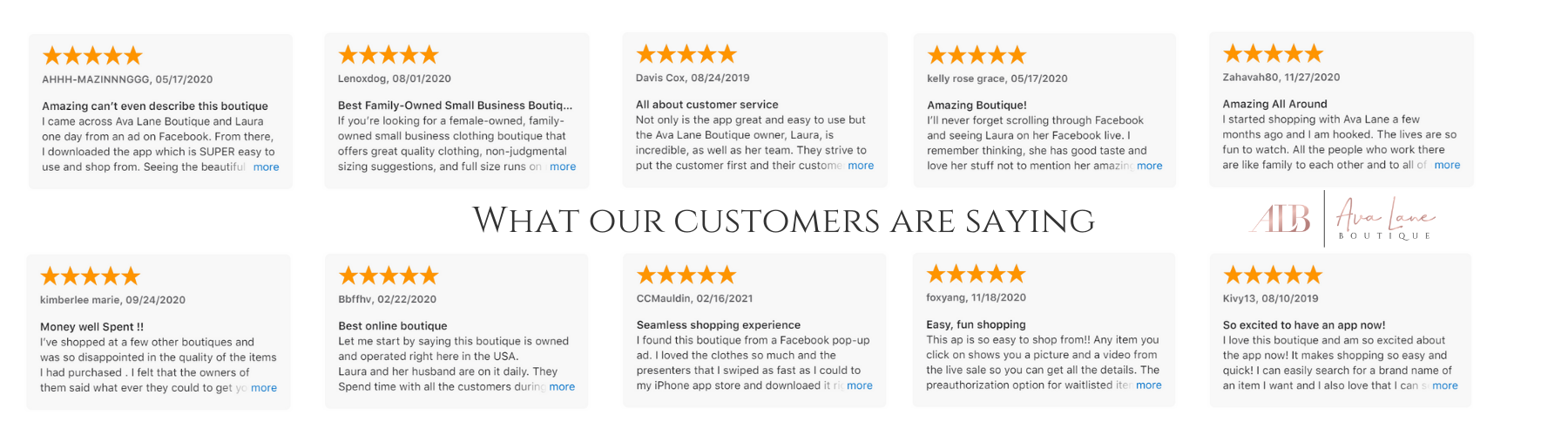The image size is (1568, 436).
Task: Click the stars above kelly rose grace
Action: pos(977,56)
